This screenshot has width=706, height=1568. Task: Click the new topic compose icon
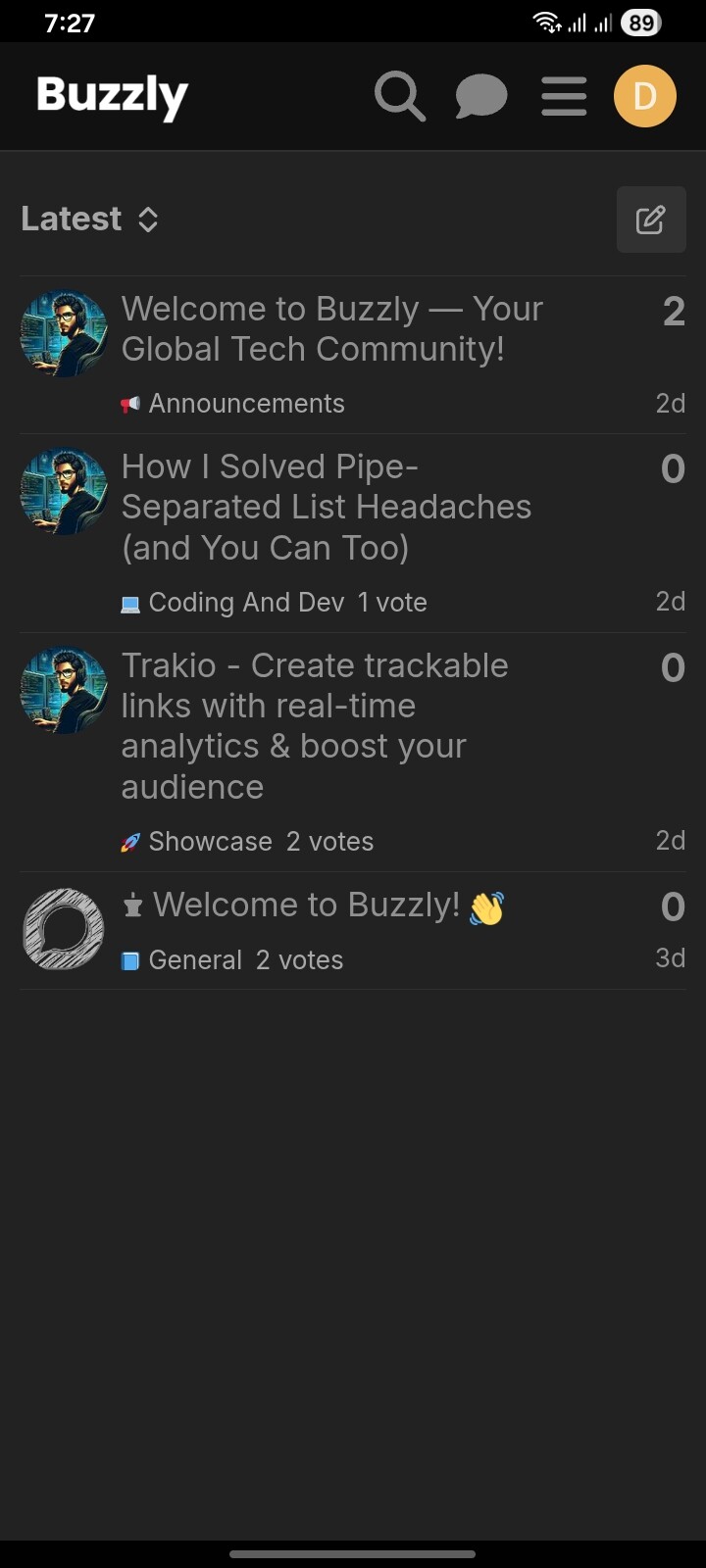pos(650,220)
